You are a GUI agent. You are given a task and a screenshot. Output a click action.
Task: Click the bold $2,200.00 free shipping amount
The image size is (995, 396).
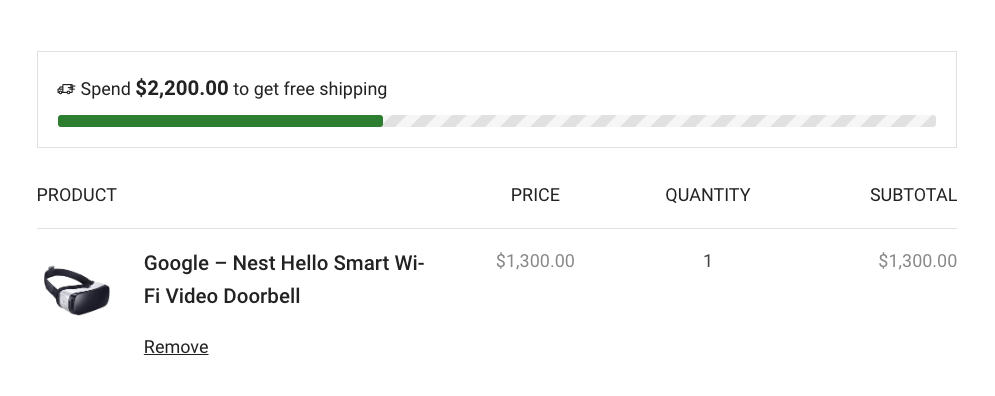coord(181,88)
